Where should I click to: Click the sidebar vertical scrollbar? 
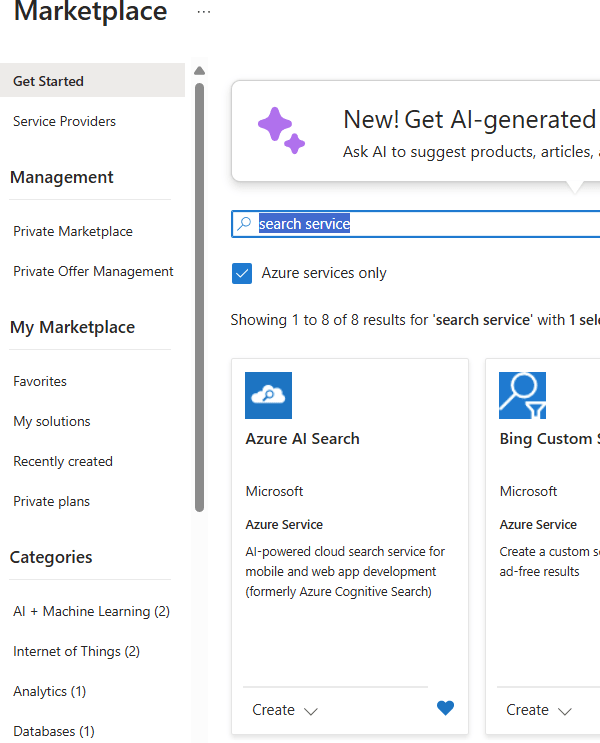pos(199,300)
